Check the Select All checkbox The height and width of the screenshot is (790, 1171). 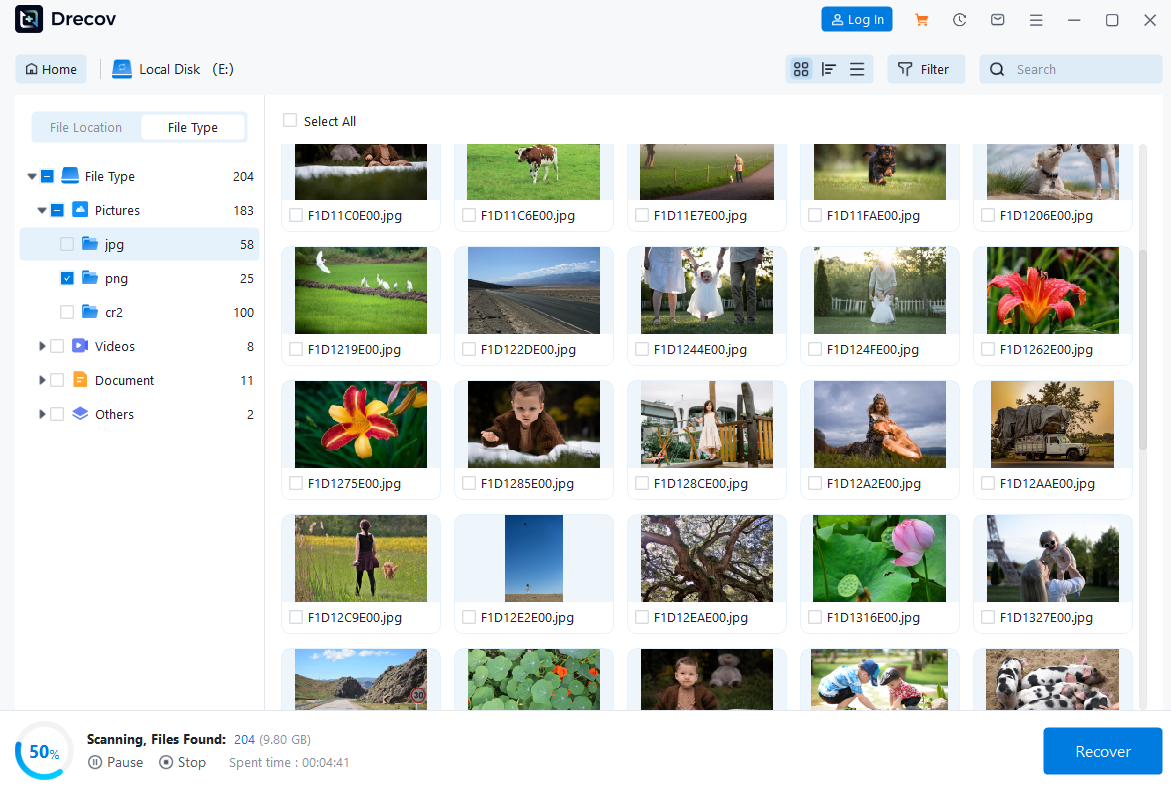(290, 121)
